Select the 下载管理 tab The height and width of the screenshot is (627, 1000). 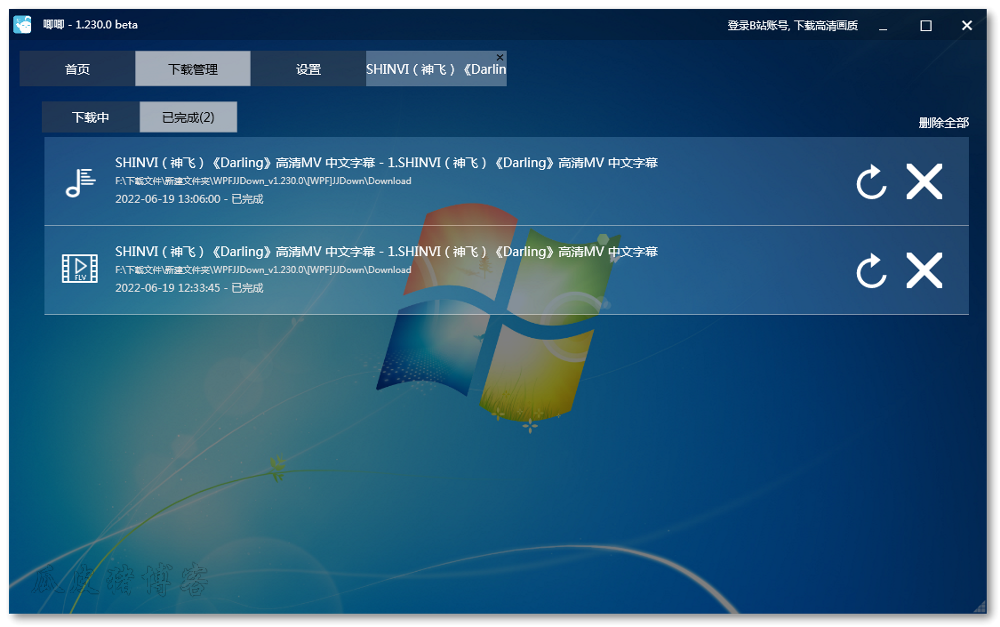(x=193, y=69)
